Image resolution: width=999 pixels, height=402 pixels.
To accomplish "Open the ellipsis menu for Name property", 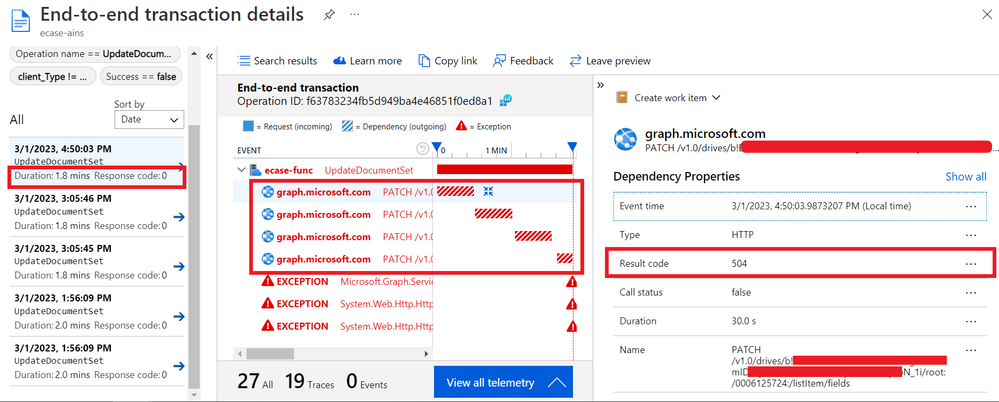I will tap(970, 350).
